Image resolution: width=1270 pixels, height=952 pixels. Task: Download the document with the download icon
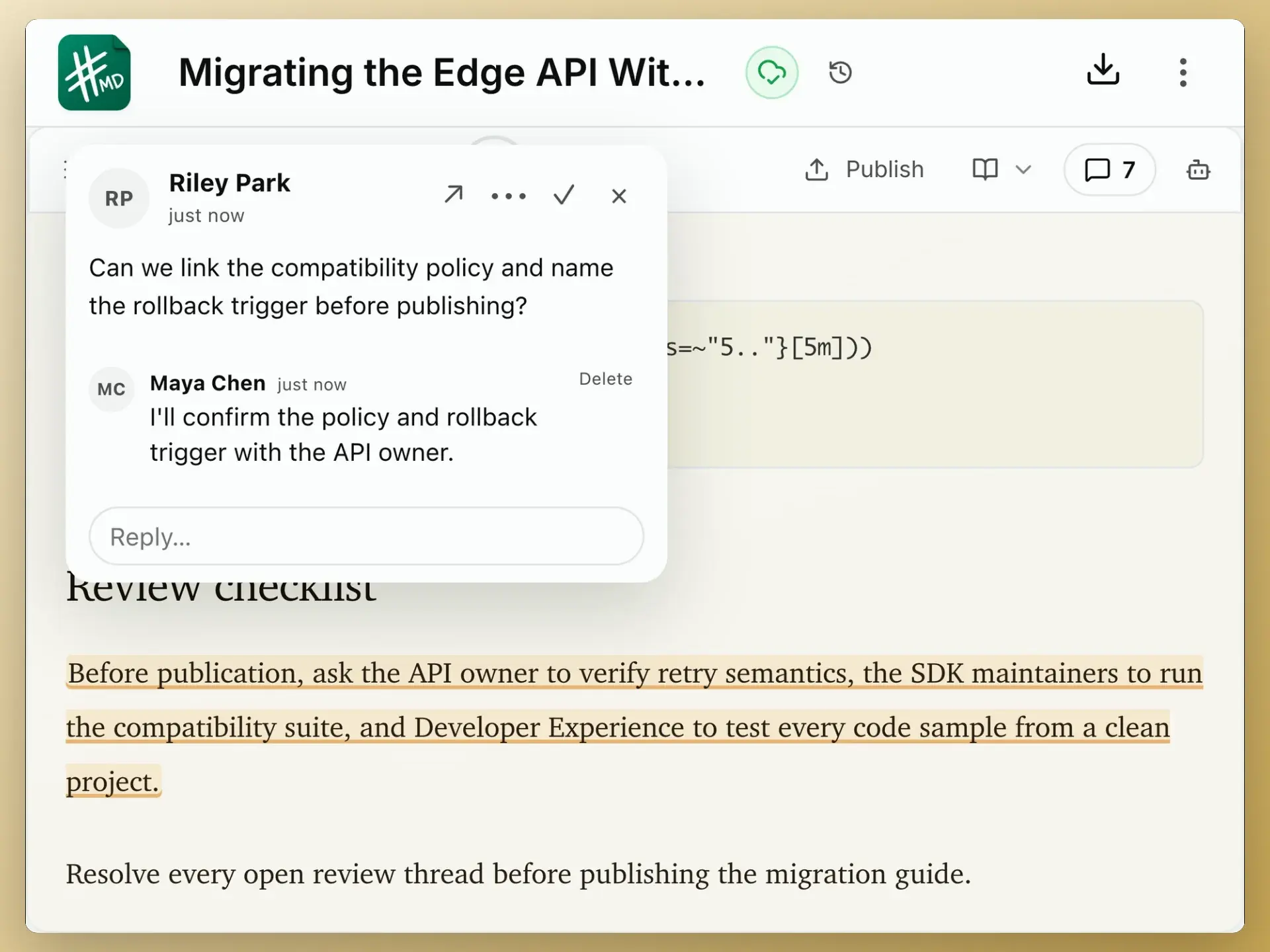click(1103, 69)
